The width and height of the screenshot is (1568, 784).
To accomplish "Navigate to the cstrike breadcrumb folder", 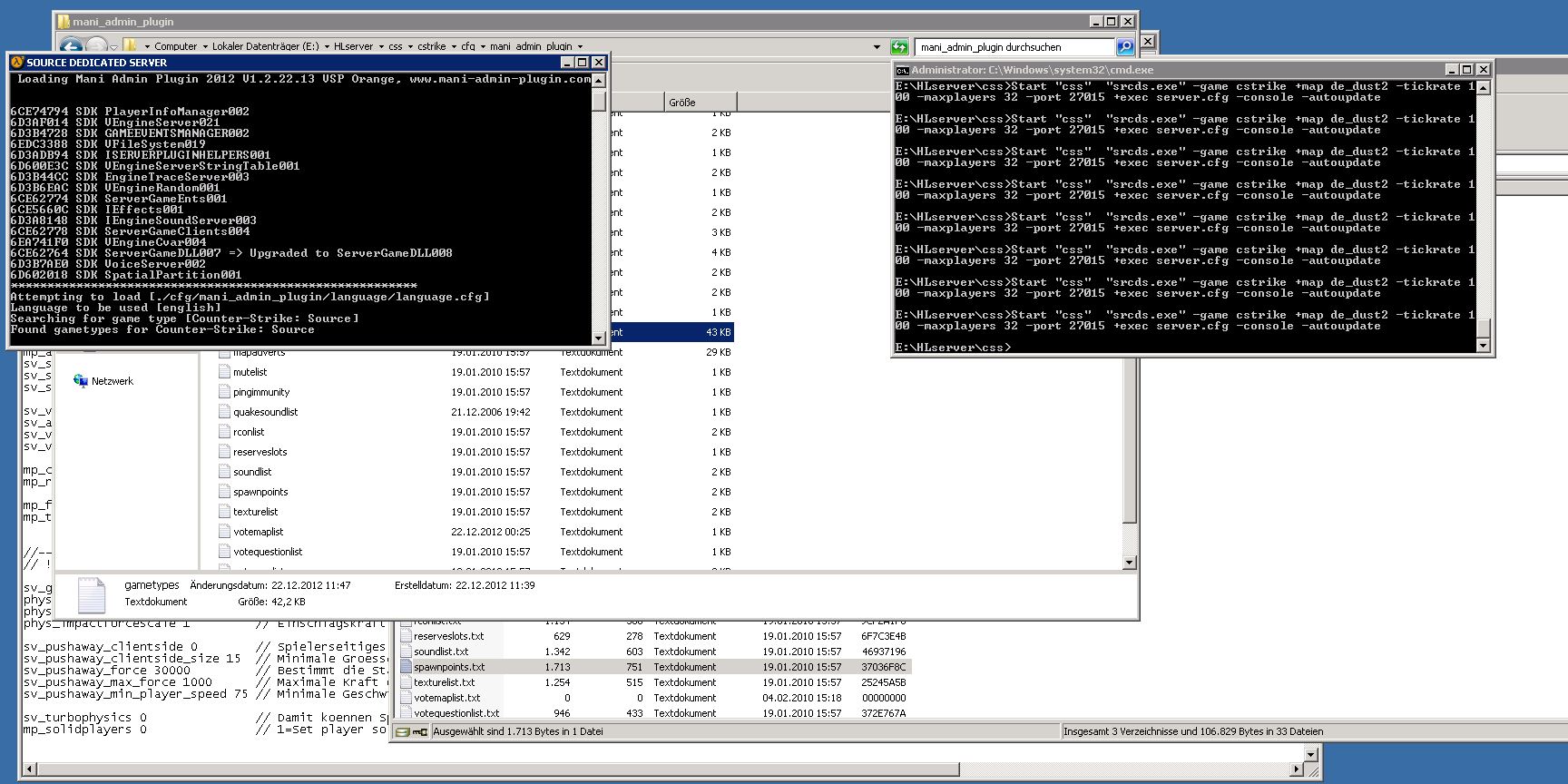I will (x=432, y=46).
